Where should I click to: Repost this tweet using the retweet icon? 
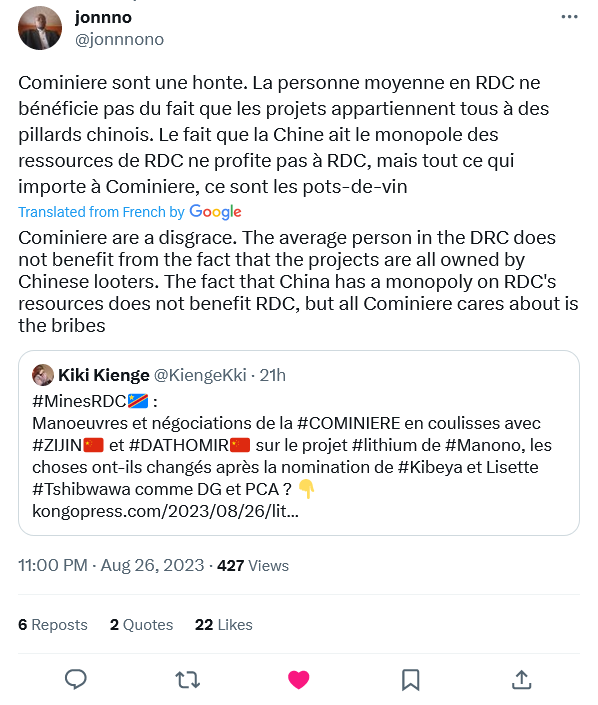click(187, 680)
